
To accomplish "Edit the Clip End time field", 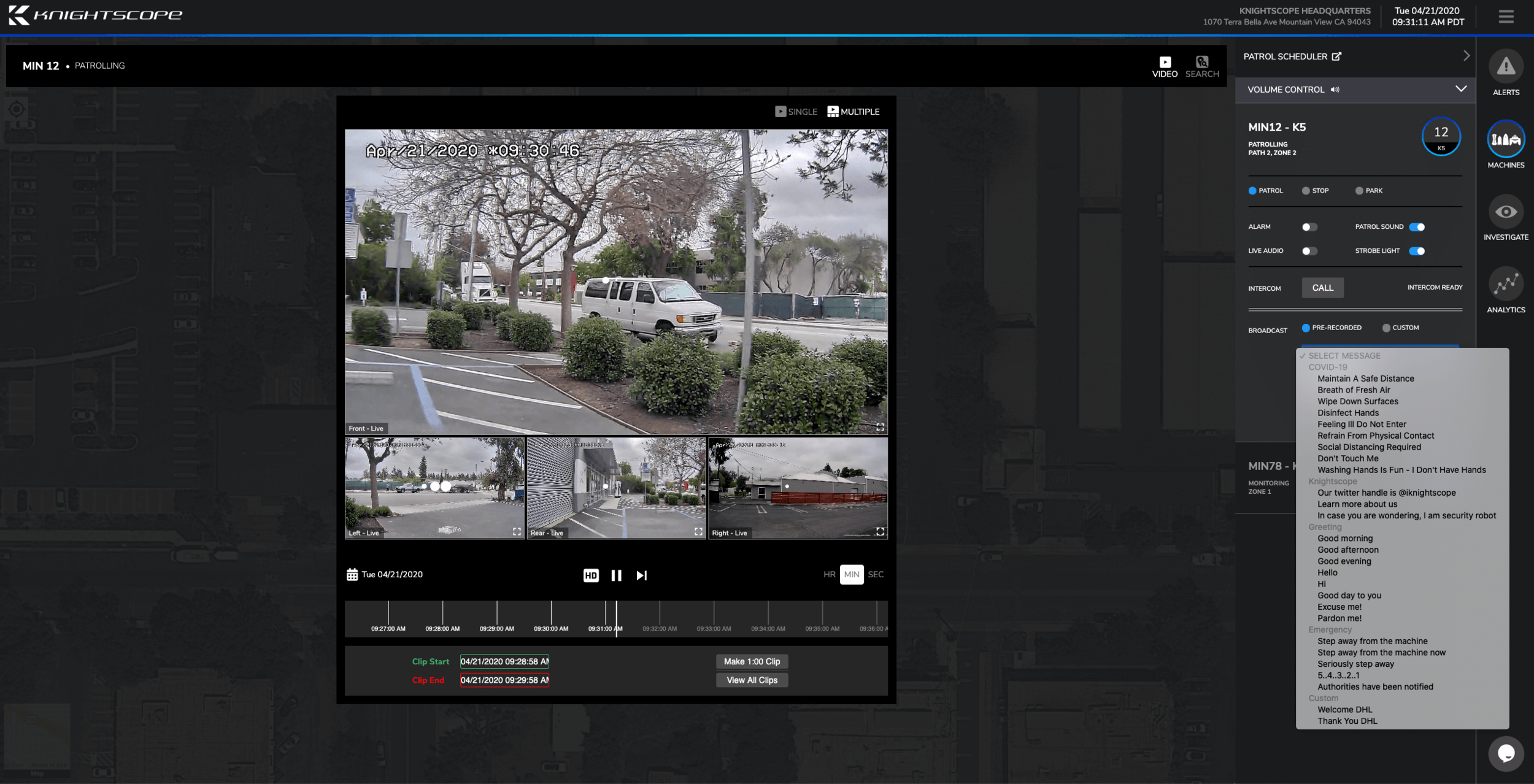I will point(504,680).
